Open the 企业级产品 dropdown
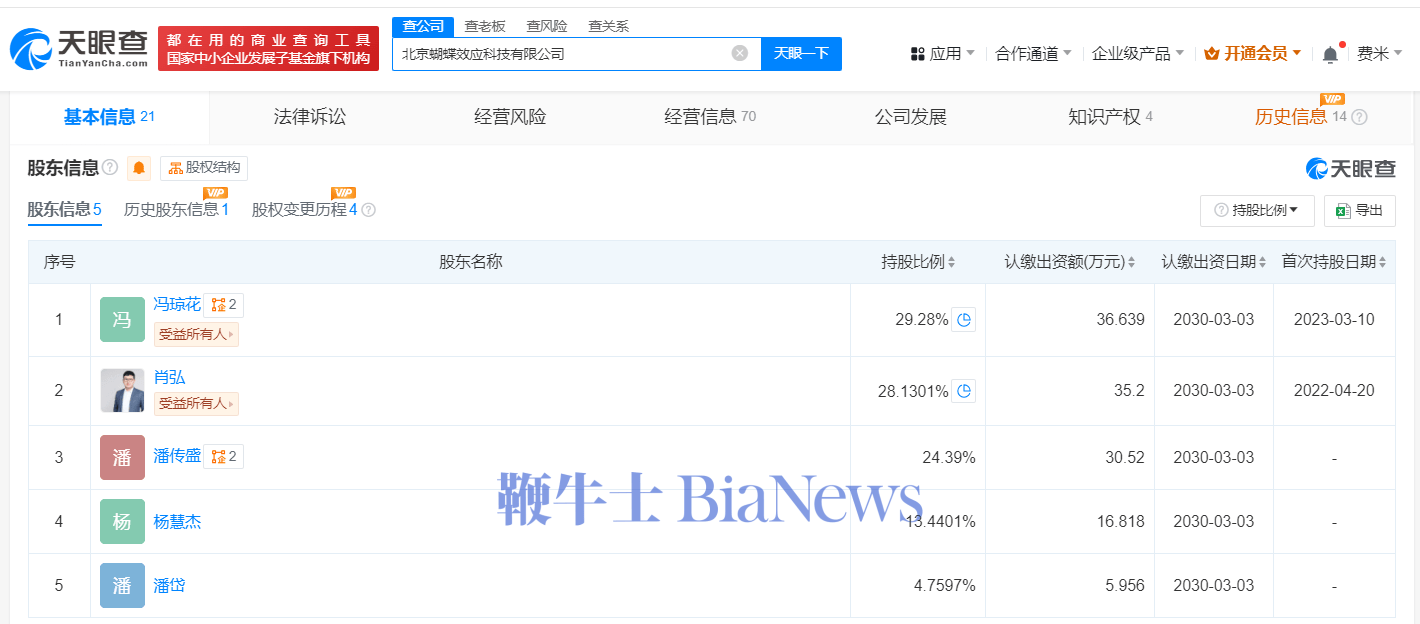The image size is (1420, 624). 1138,54
